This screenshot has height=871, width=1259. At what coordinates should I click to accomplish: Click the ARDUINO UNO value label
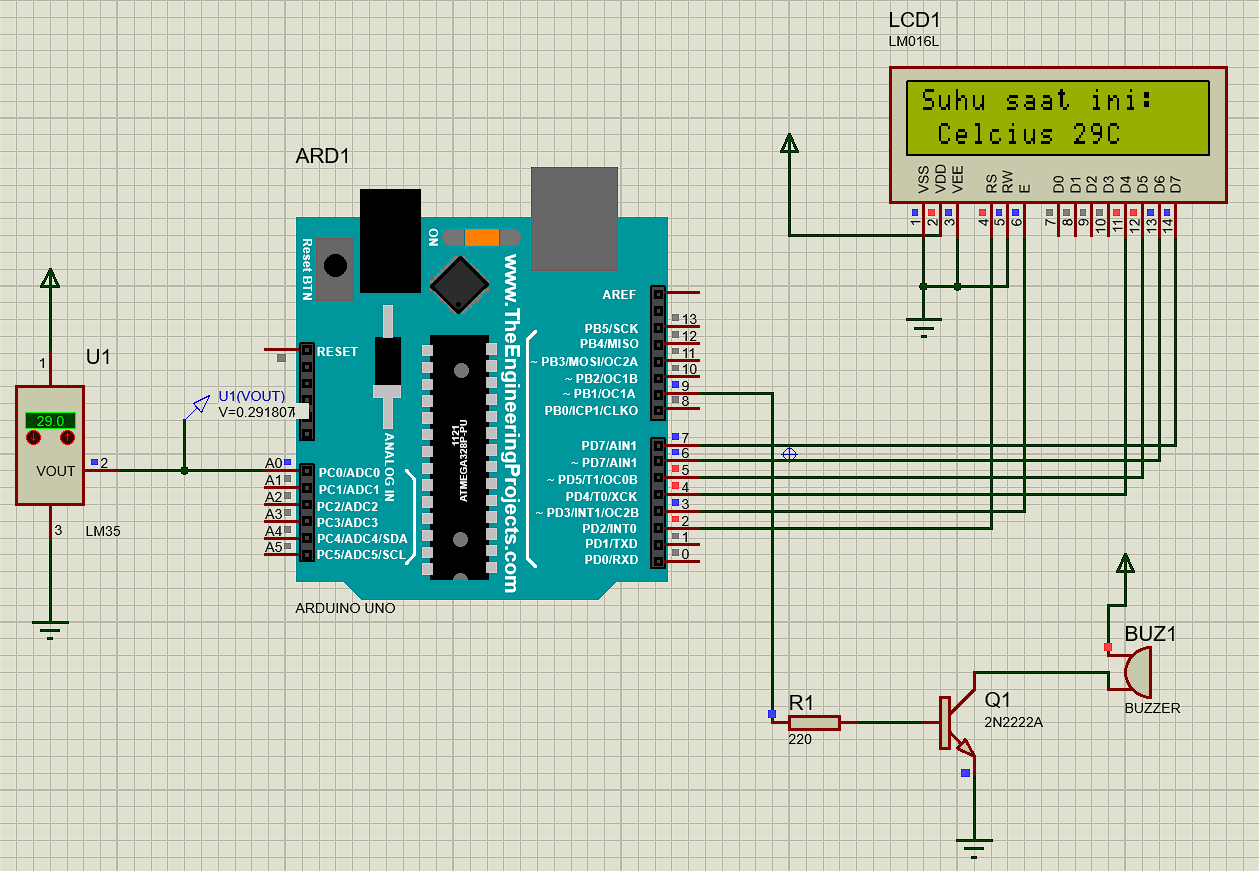click(x=346, y=608)
